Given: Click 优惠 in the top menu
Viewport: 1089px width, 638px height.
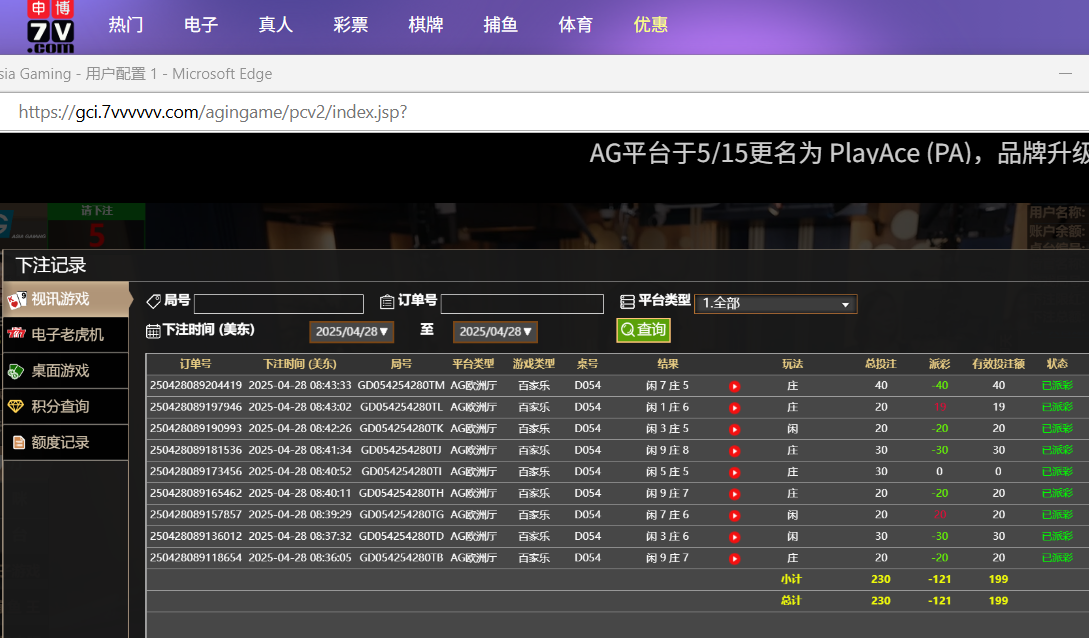Looking at the screenshot, I should tap(650, 25).
